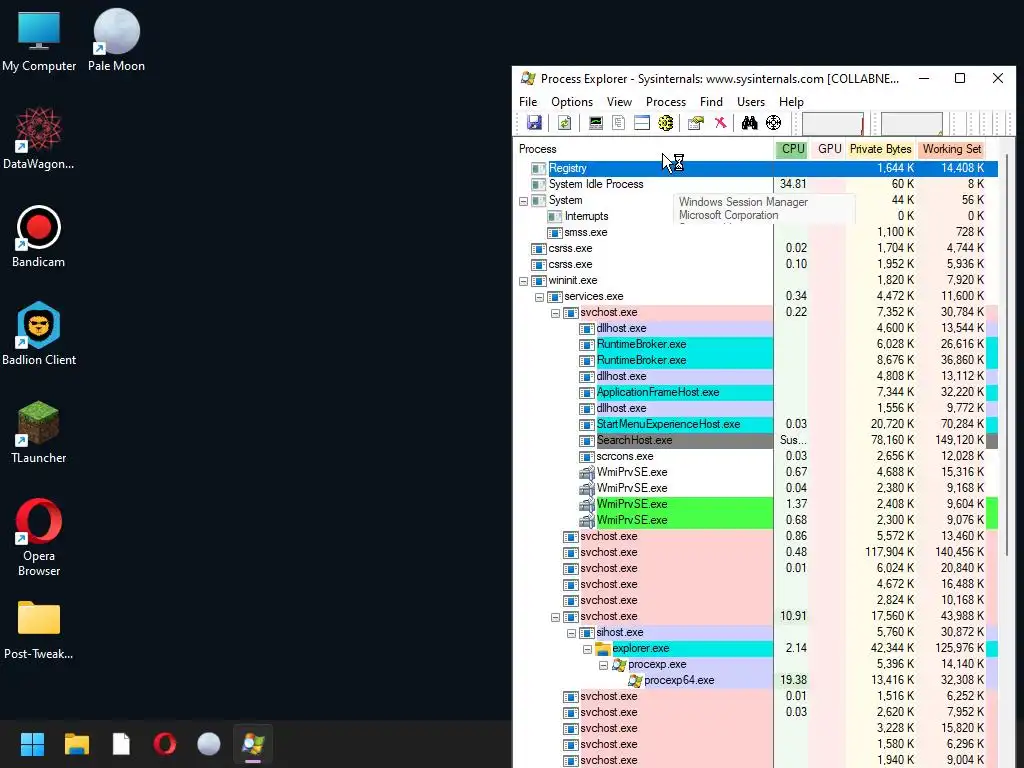Click the red X Kill Process icon
1024x768 pixels.
tap(720, 123)
